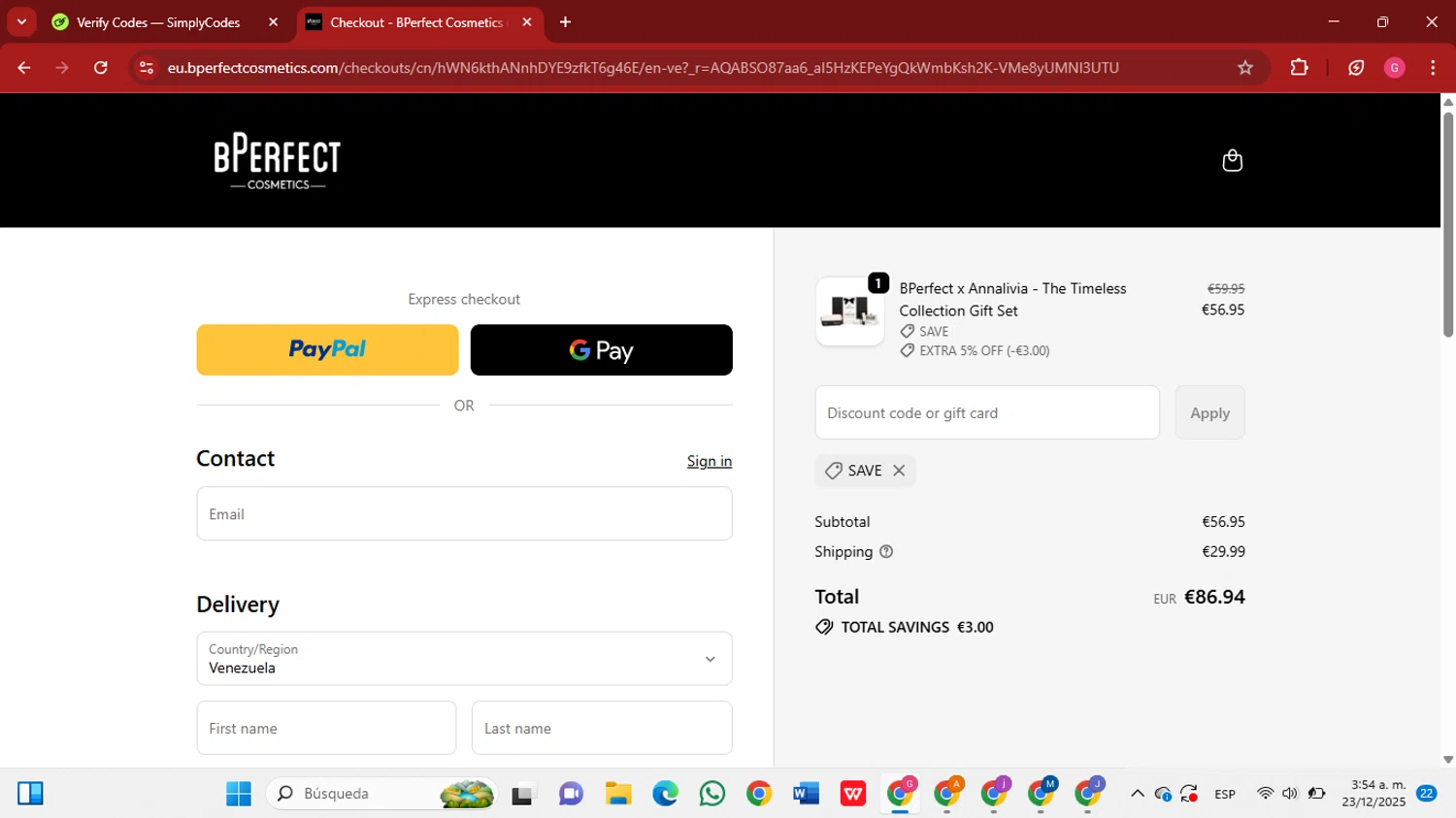Click the TOTAL SAVINGS €3.00 text
Screen dimensions: 1456x818
[x=917, y=627]
